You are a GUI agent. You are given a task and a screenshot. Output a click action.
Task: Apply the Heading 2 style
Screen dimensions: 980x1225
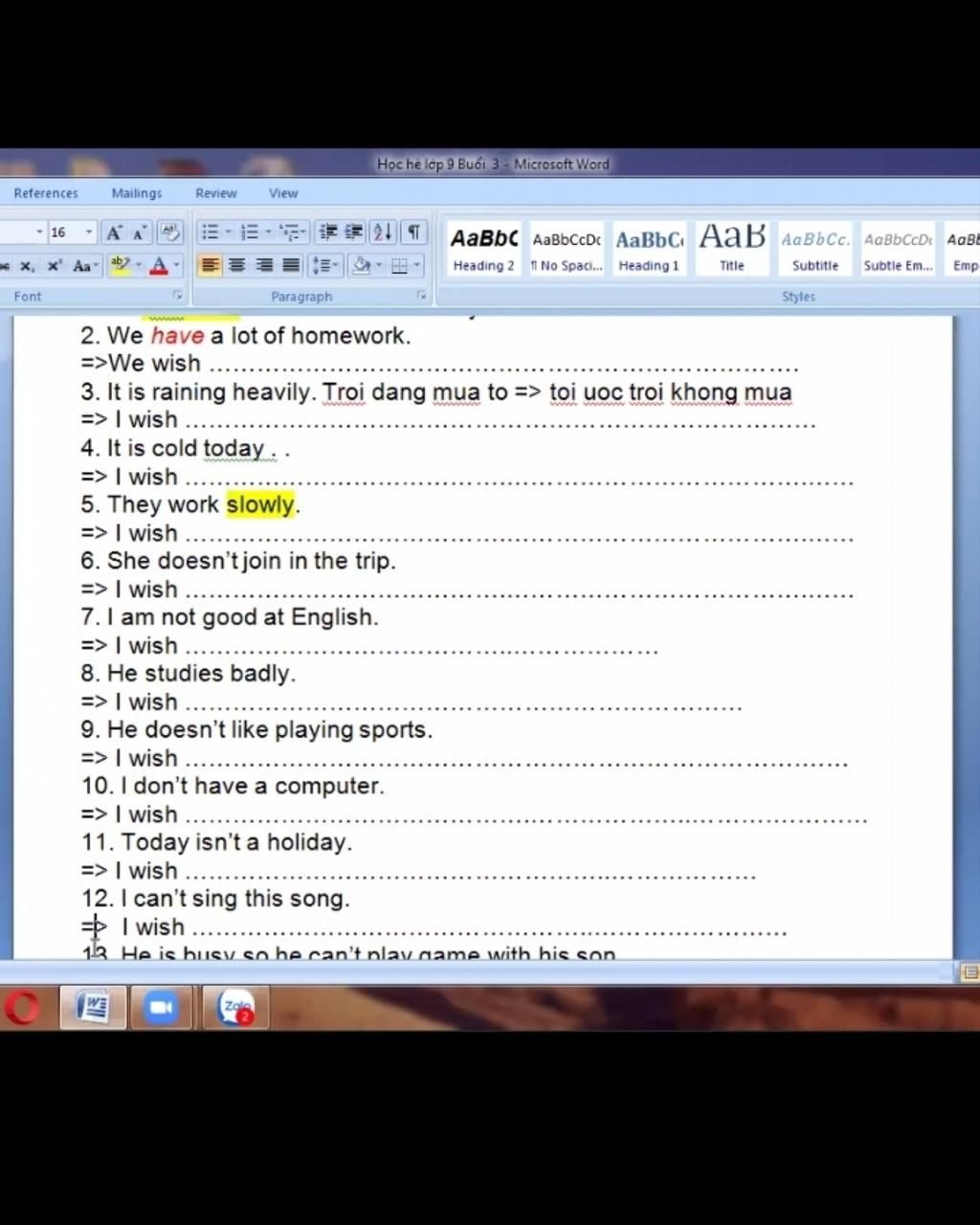tap(483, 249)
